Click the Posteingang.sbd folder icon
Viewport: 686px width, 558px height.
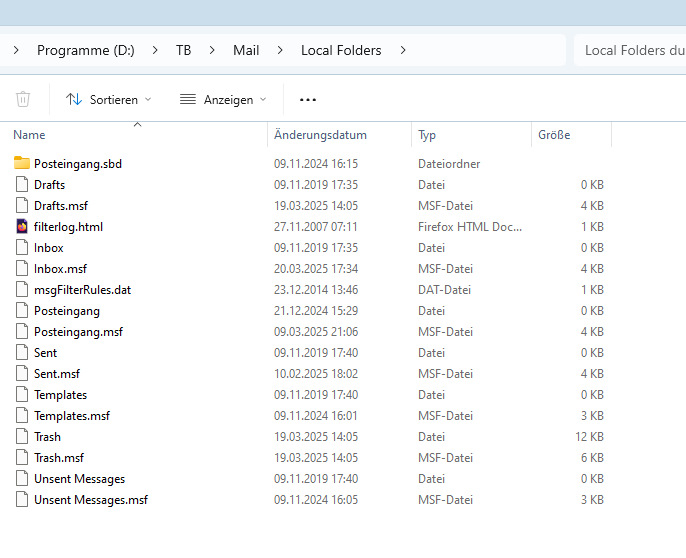point(22,163)
